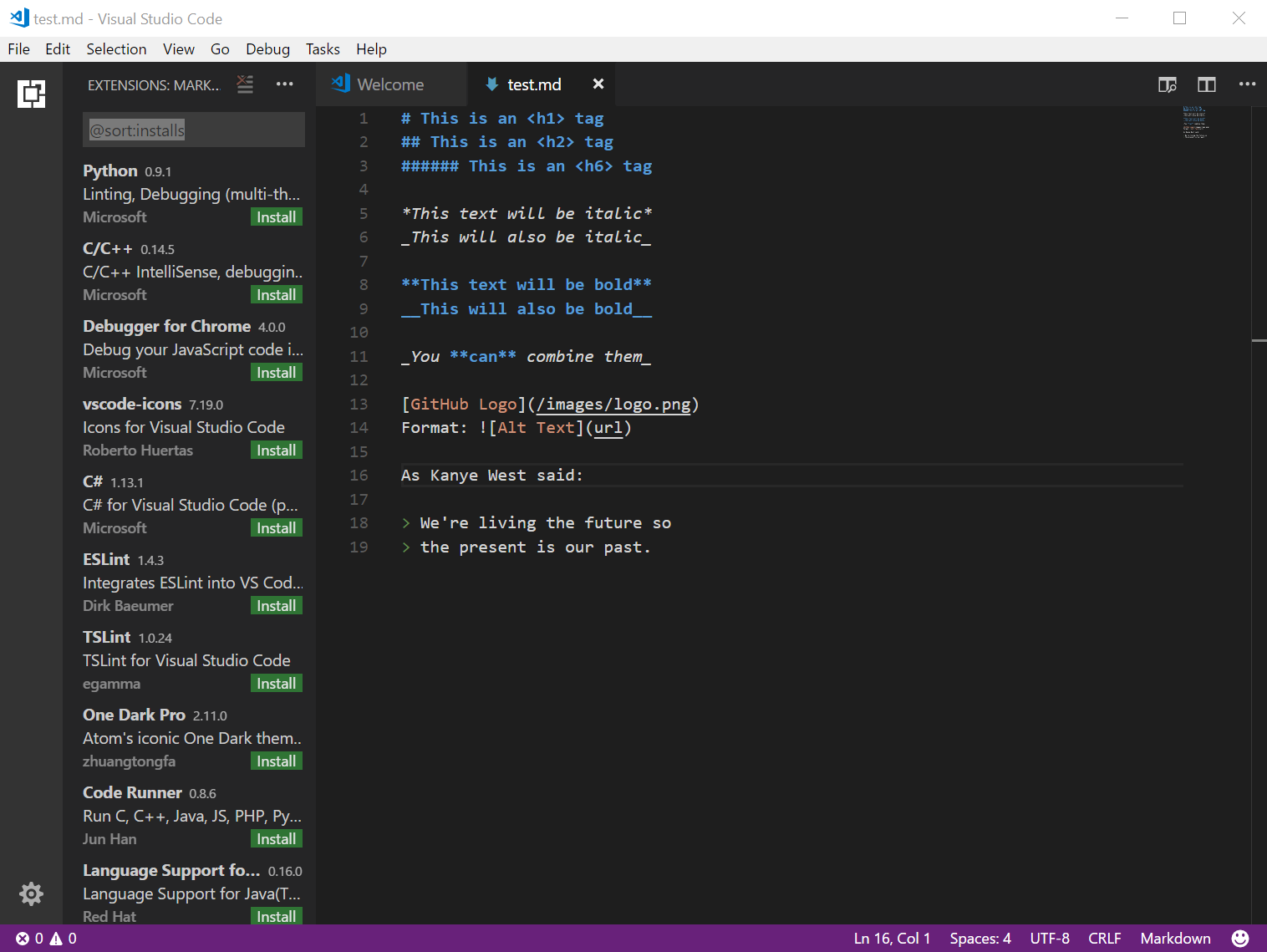The height and width of the screenshot is (952, 1267).
Task: Open the Selection menu
Action: [116, 49]
